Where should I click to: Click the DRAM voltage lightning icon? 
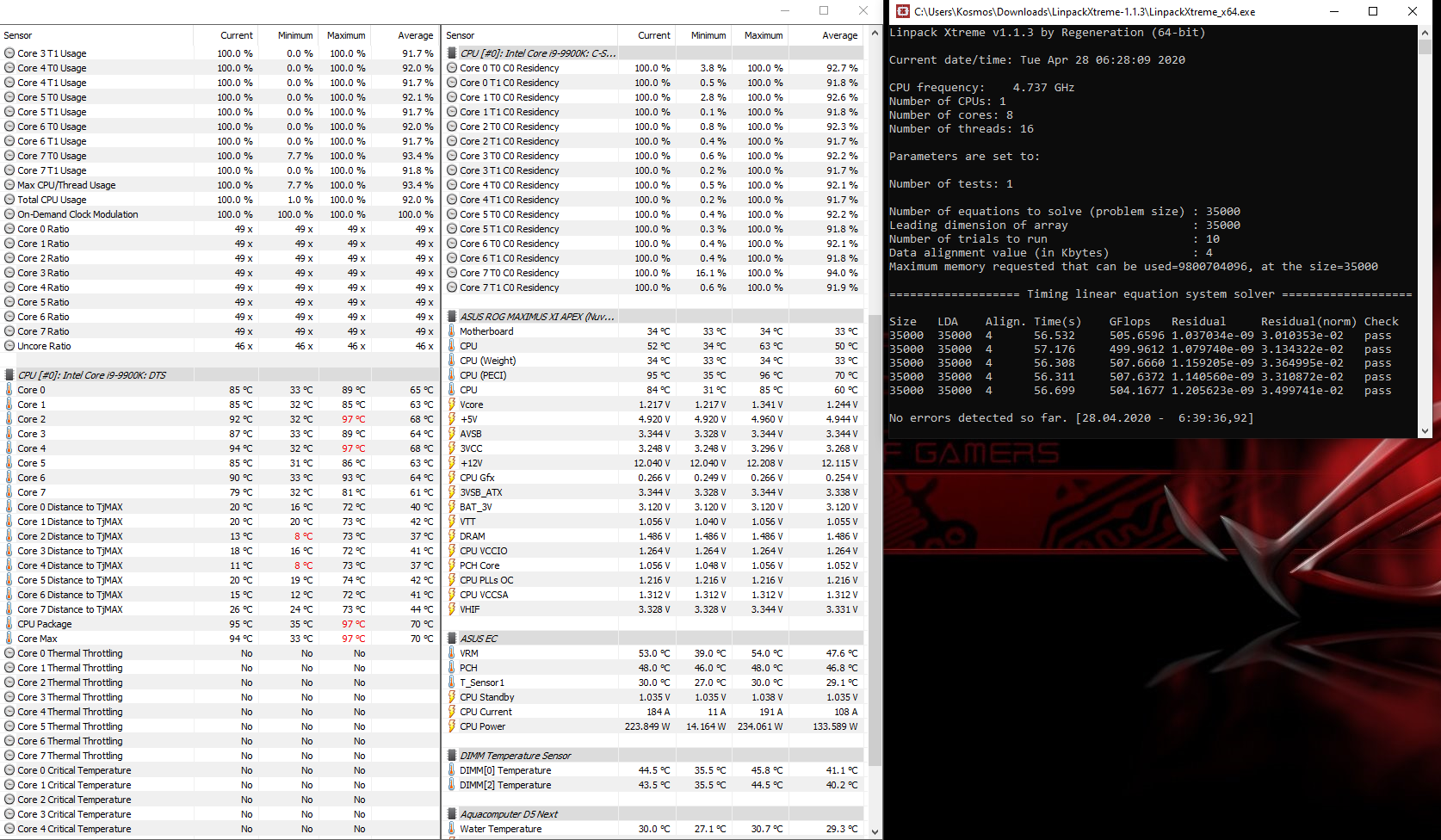[x=452, y=536]
